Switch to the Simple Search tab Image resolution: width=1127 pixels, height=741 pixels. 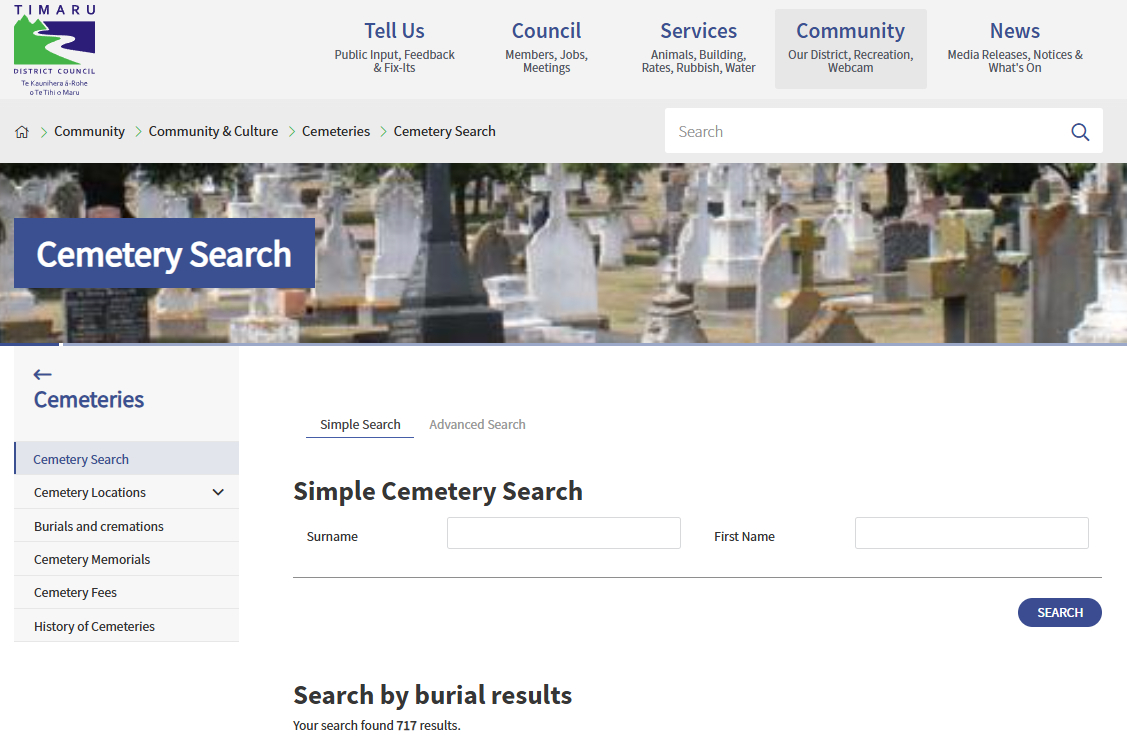[x=360, y=425]
